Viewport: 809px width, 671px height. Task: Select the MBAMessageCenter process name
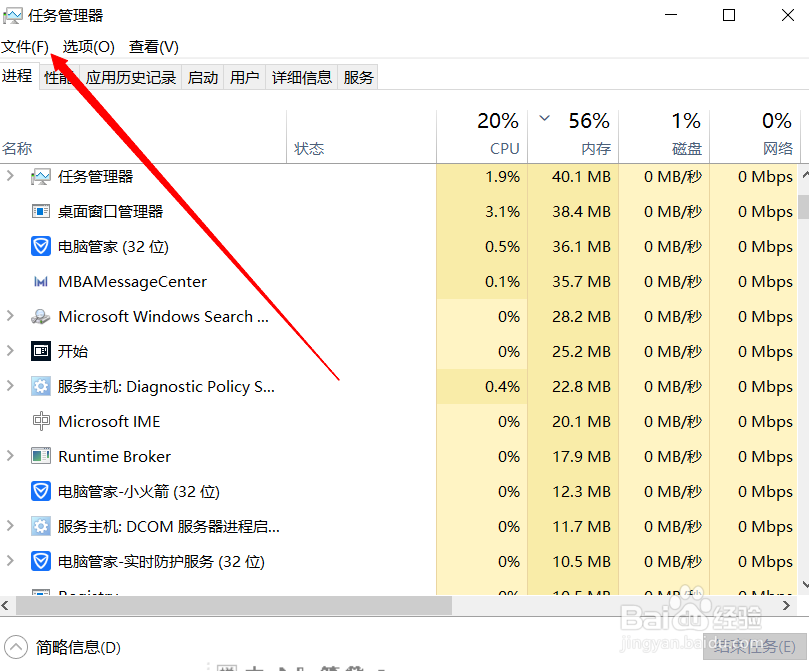click(133, 282)
